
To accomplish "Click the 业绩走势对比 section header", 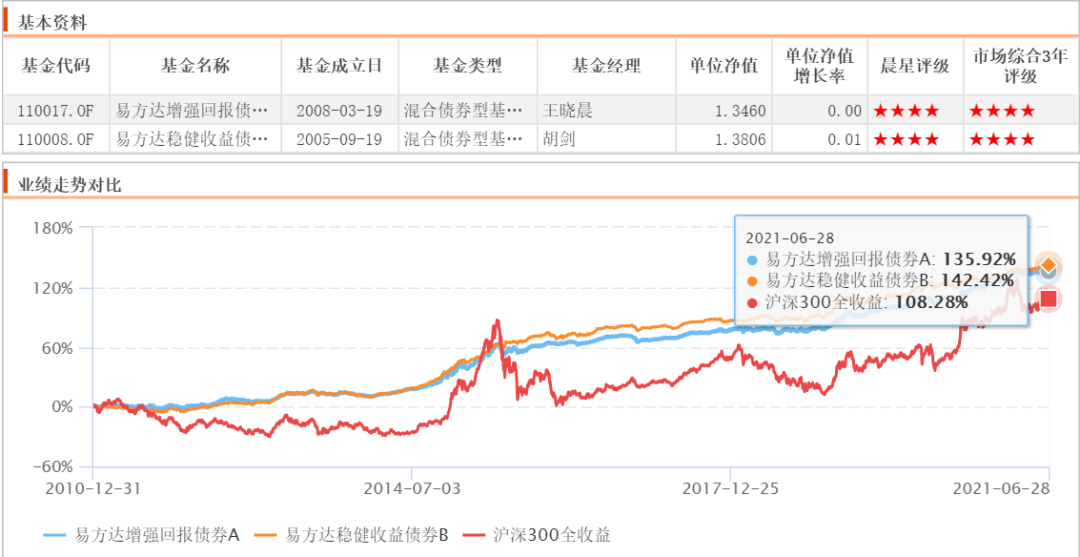I will click(70, 185).
